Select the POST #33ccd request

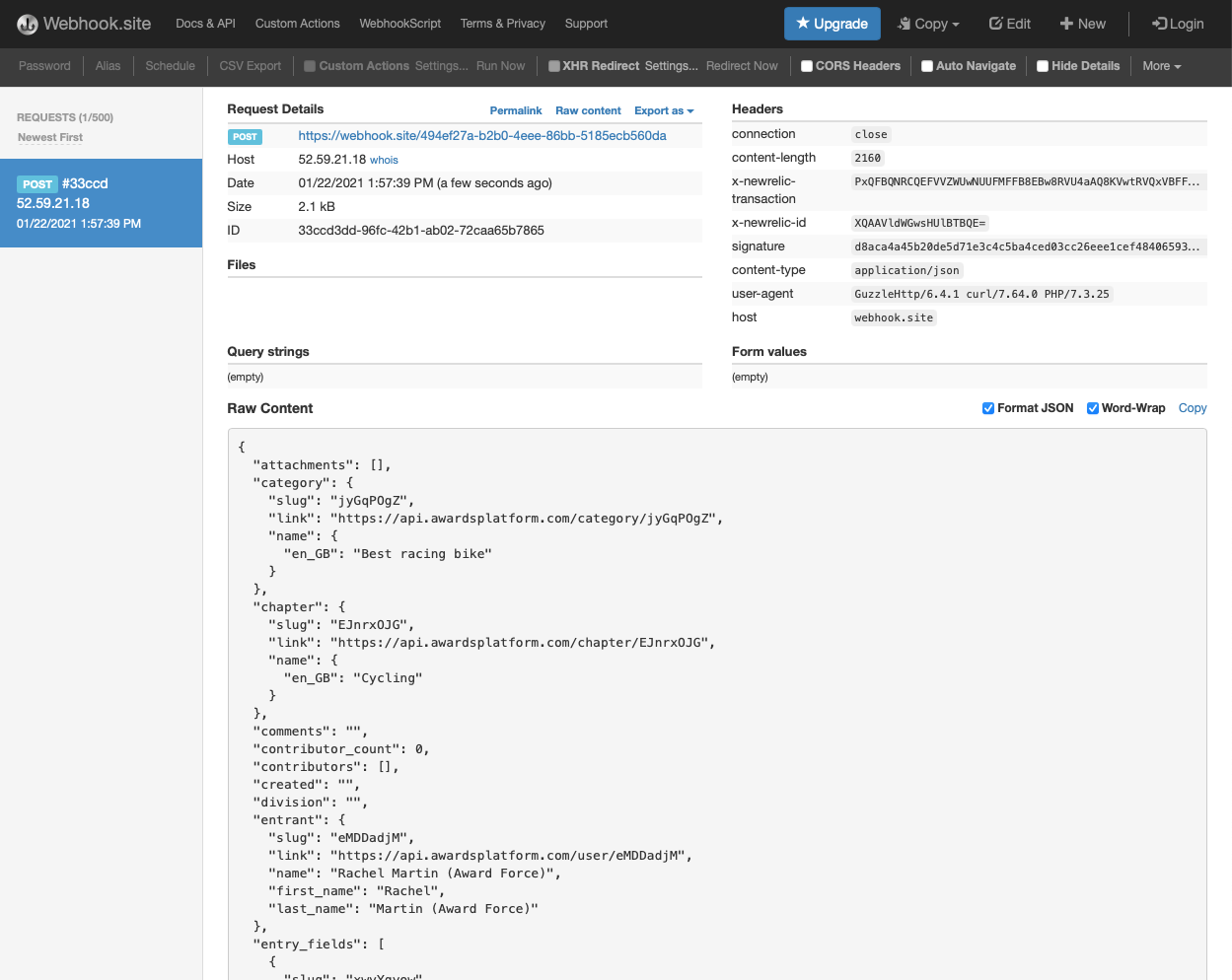101,203
